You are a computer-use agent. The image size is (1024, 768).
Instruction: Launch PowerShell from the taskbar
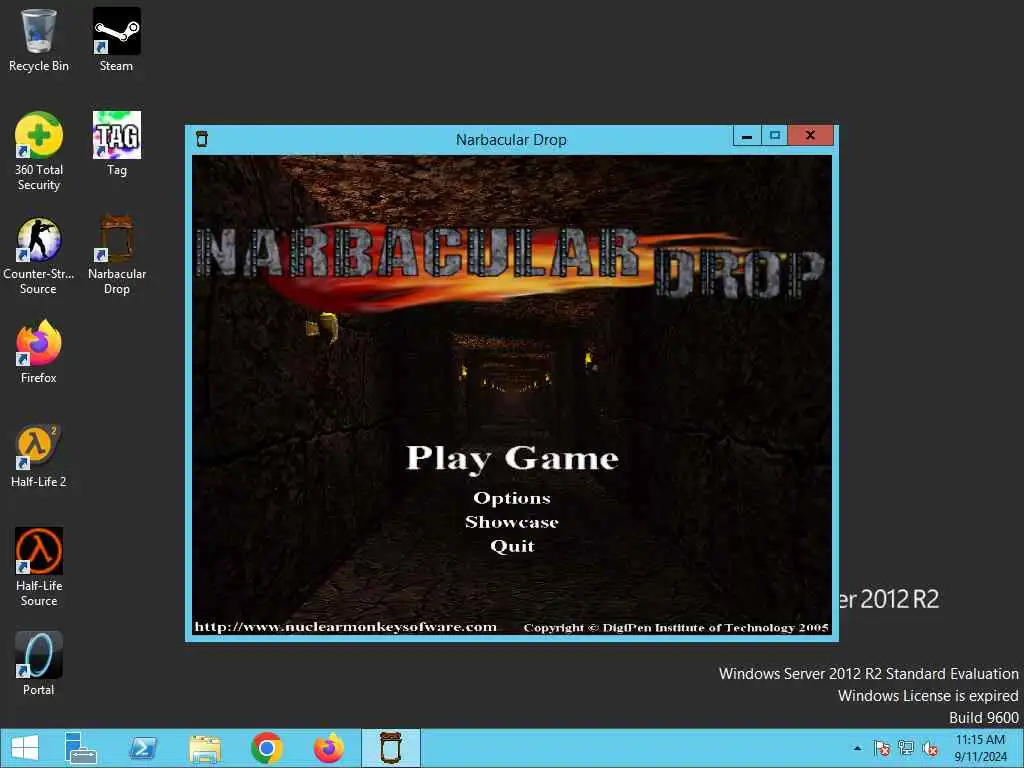[142, 748]
